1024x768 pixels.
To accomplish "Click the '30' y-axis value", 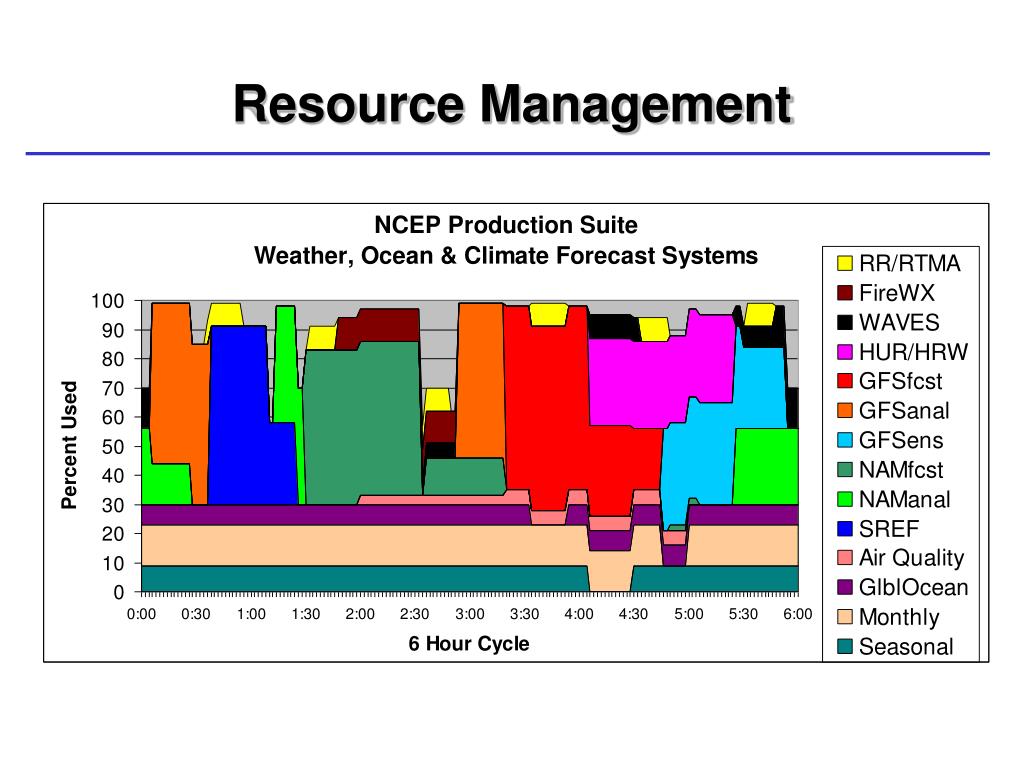I will [x=112, y=505].
